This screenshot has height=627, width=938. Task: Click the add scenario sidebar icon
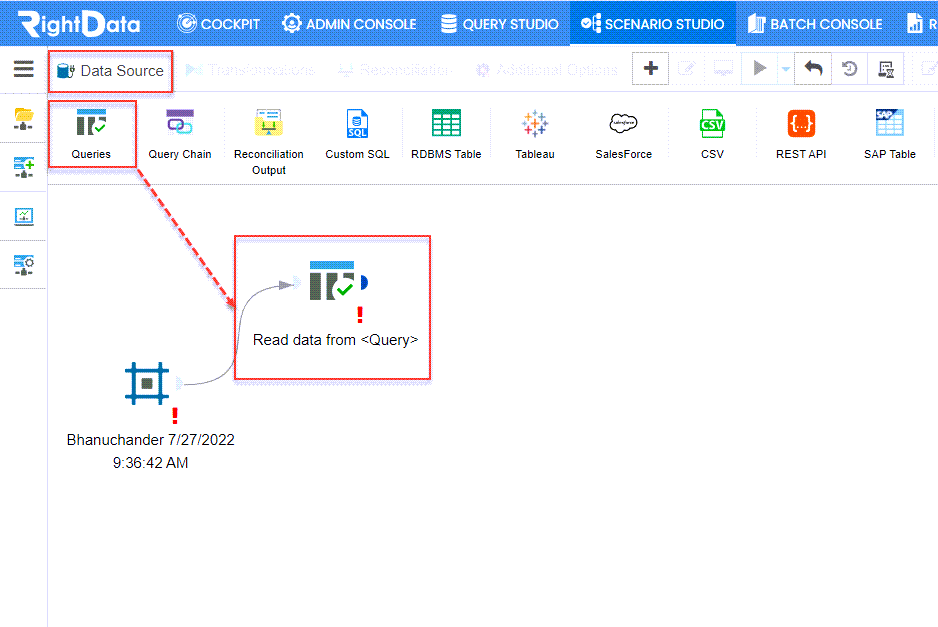click(23, 167)
